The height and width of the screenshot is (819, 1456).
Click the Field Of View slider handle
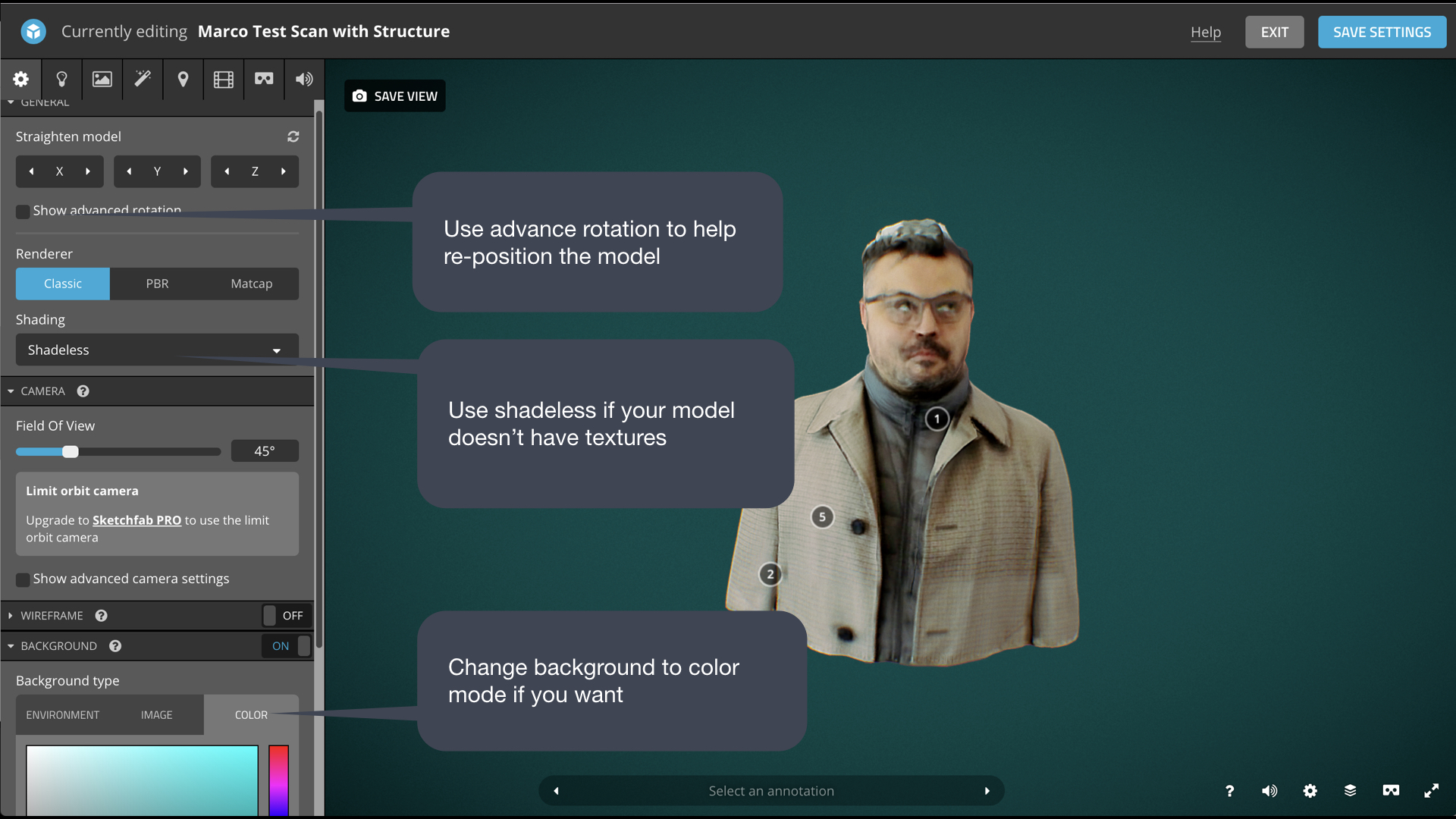[x=71, y=452]
